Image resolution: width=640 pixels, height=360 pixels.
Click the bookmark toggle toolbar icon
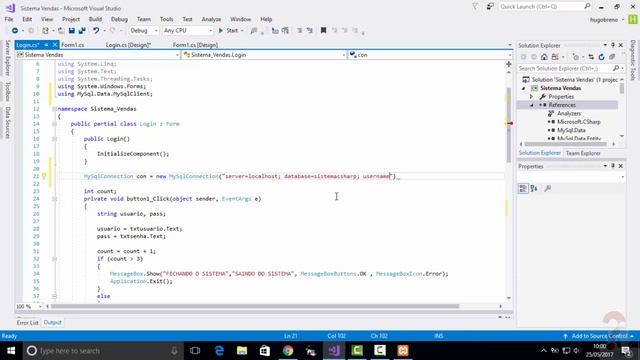pos(323,31)
